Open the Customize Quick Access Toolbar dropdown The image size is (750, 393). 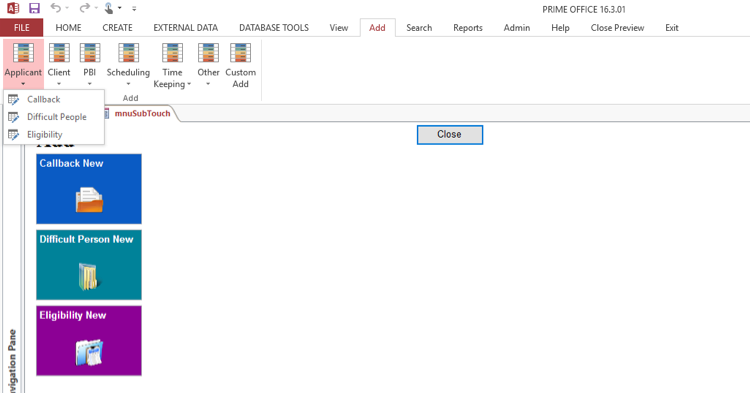[134, 8]
